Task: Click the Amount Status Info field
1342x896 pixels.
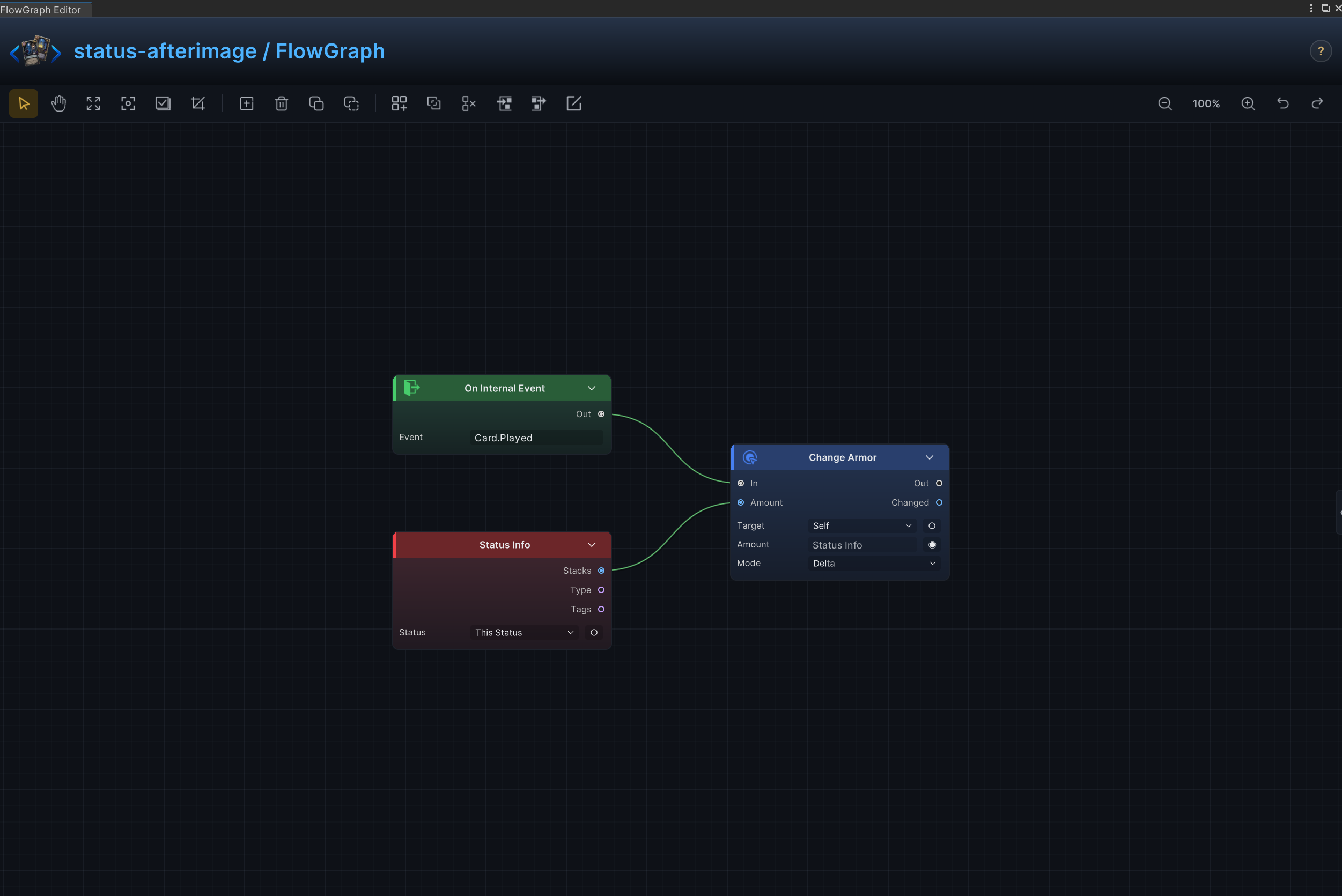Action: click(862, 545)
